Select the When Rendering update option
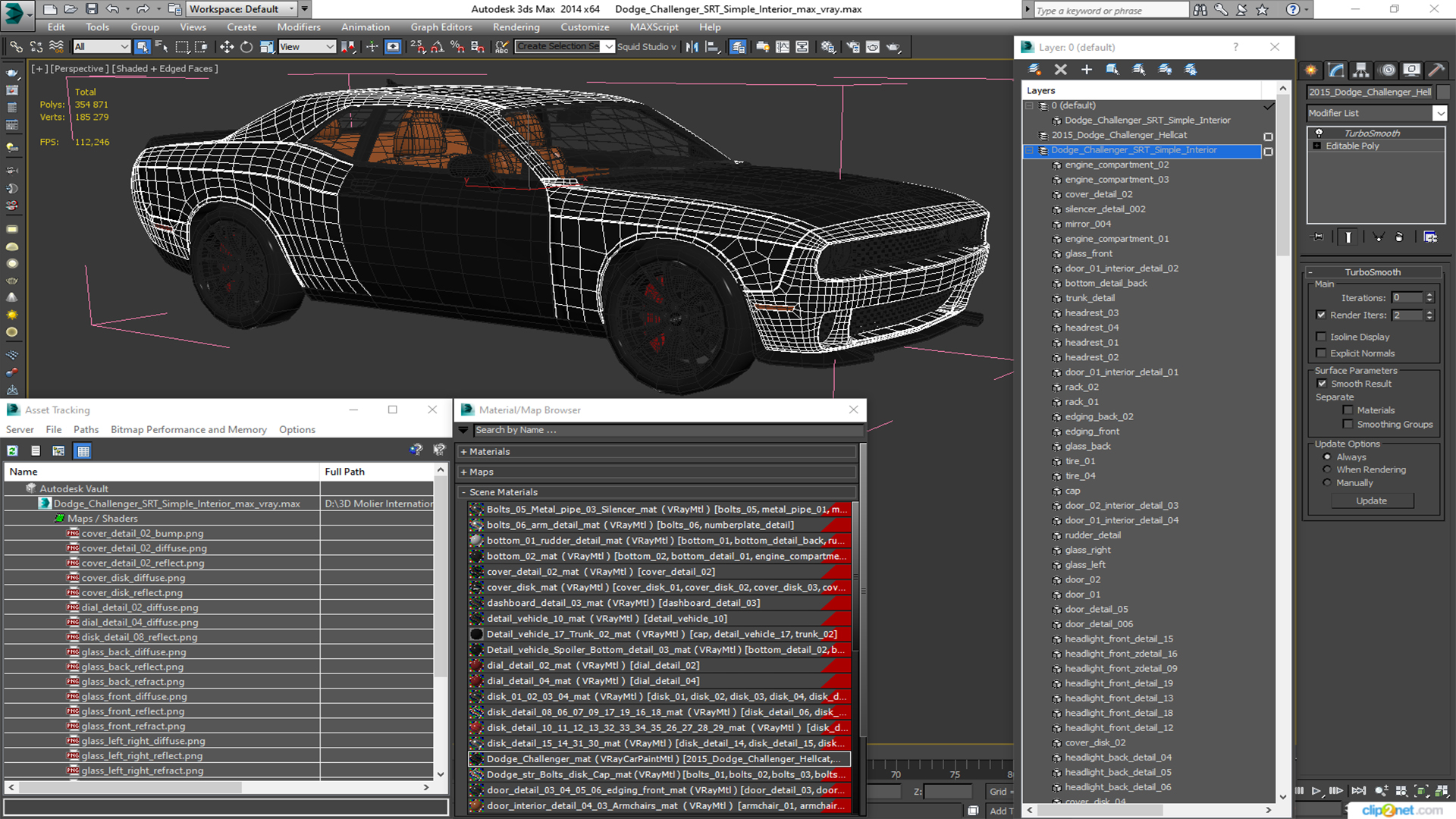The width and height of the screenshot is (1456, 819). [x=1327, y=470]
